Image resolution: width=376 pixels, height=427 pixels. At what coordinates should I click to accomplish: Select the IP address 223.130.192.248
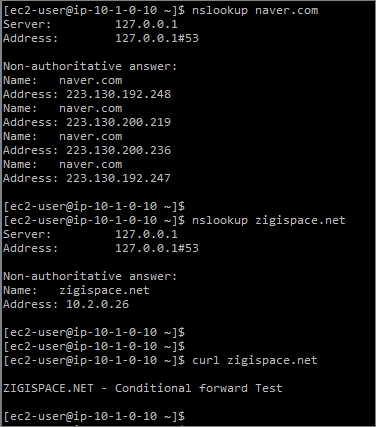(x=118, y=94)
